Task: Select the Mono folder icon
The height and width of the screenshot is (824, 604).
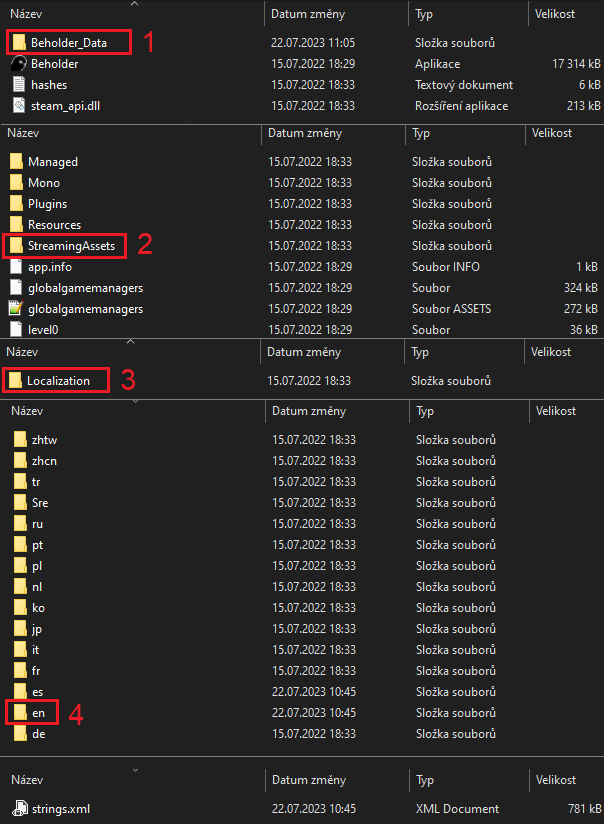Action: click(16, 182)
